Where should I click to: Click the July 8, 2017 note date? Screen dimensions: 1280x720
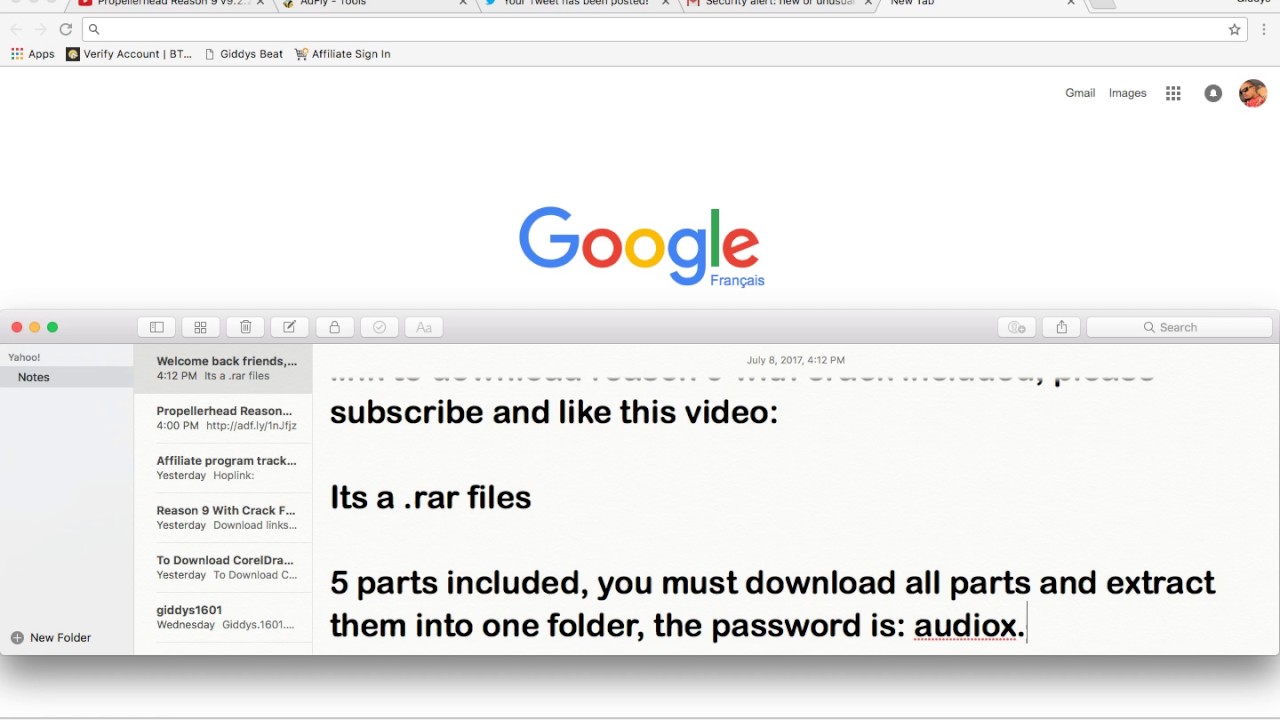[795, 360]
